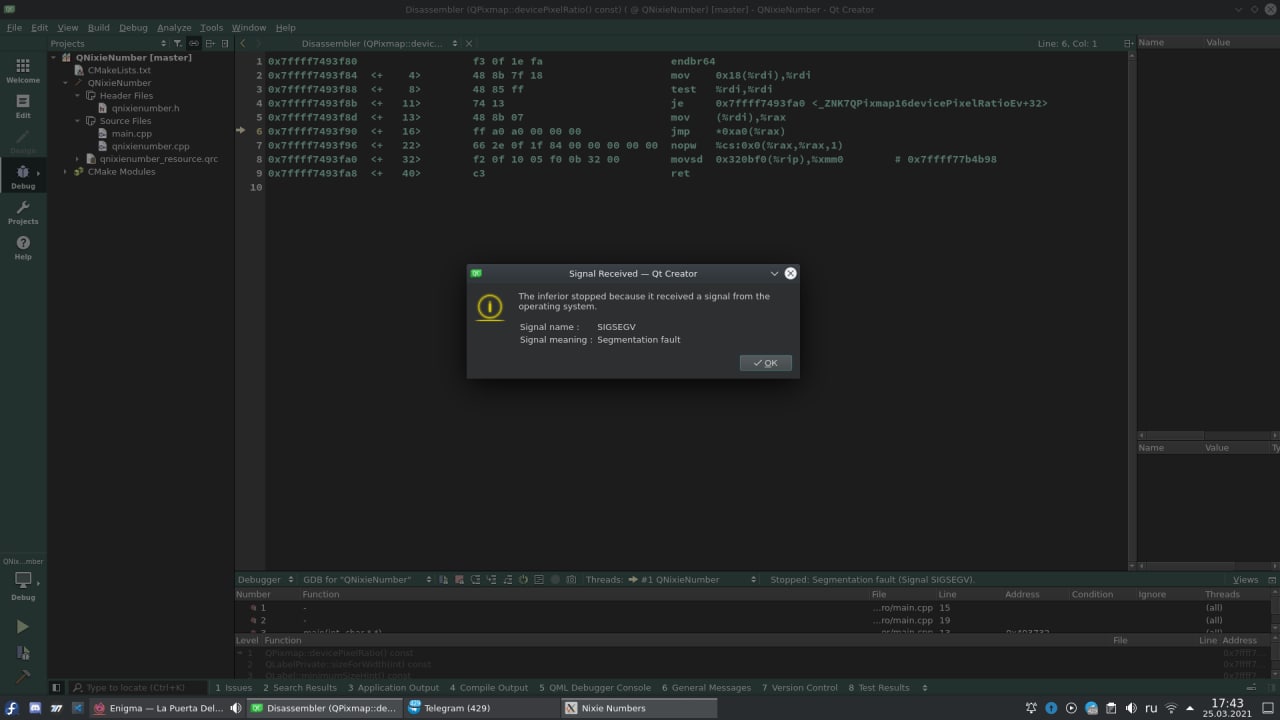
Task: Open the Fedora application launcher
Action: point(12,708)
